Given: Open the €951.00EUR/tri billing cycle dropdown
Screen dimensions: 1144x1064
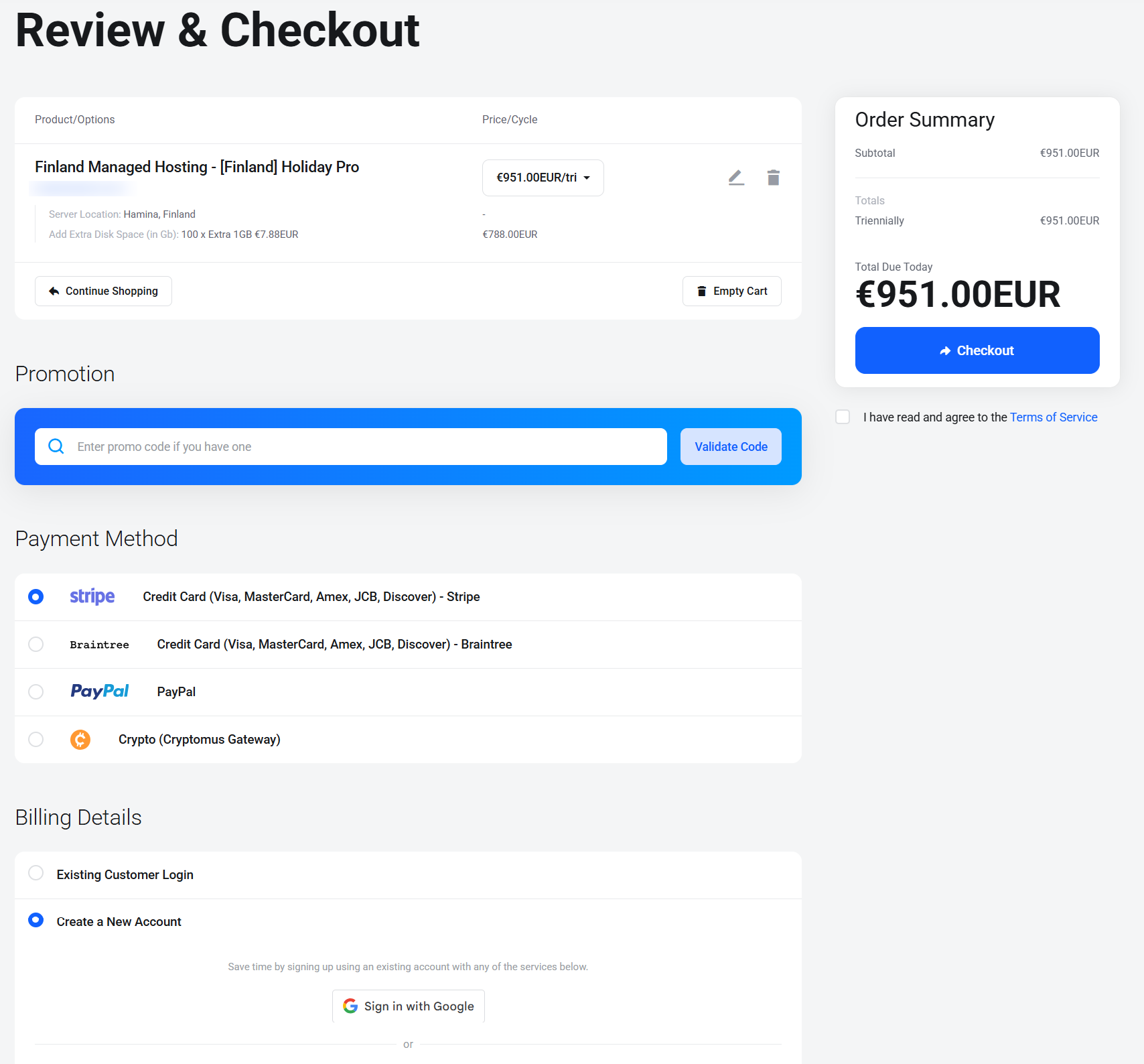Looking at the screenshot, I should tap(543, 178).
